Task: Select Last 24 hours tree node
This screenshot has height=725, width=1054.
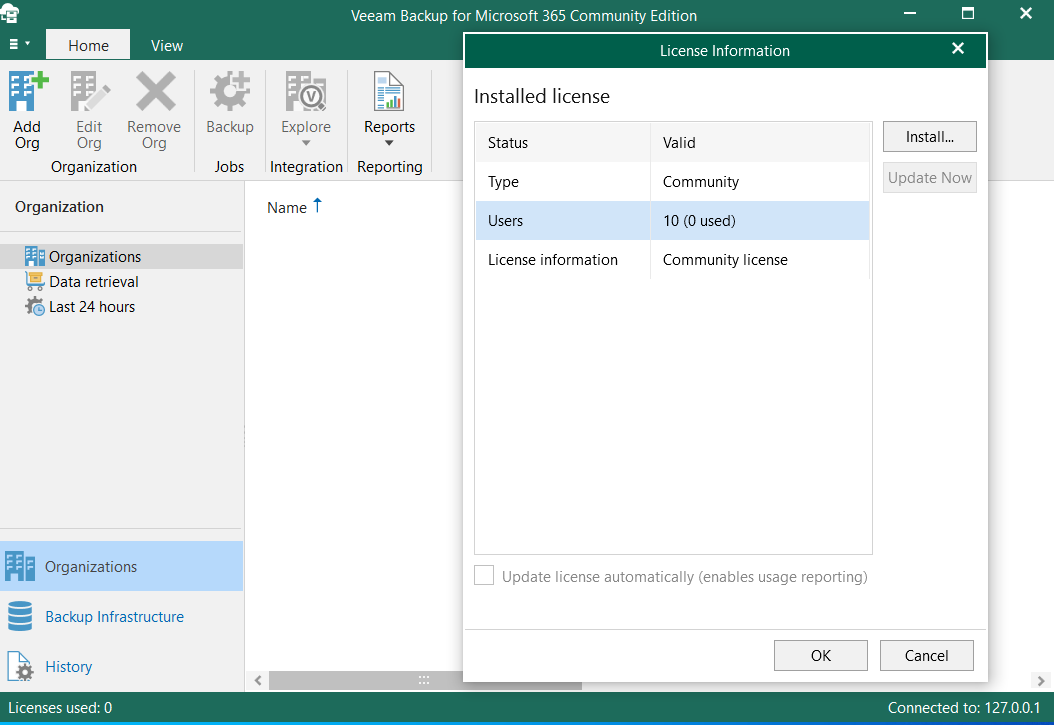Action: pos(91,306)
